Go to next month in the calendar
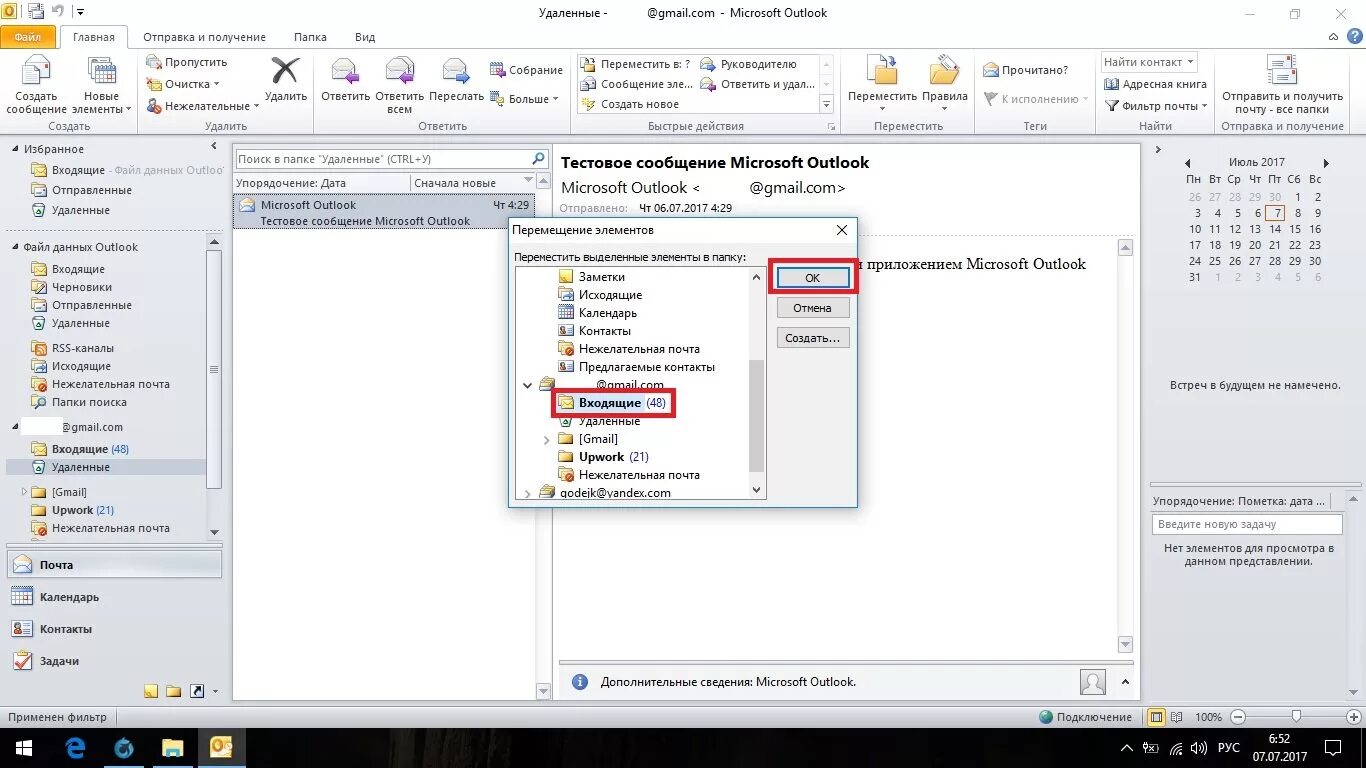This screenshot has height=768, width=1366. point(1326,163)
